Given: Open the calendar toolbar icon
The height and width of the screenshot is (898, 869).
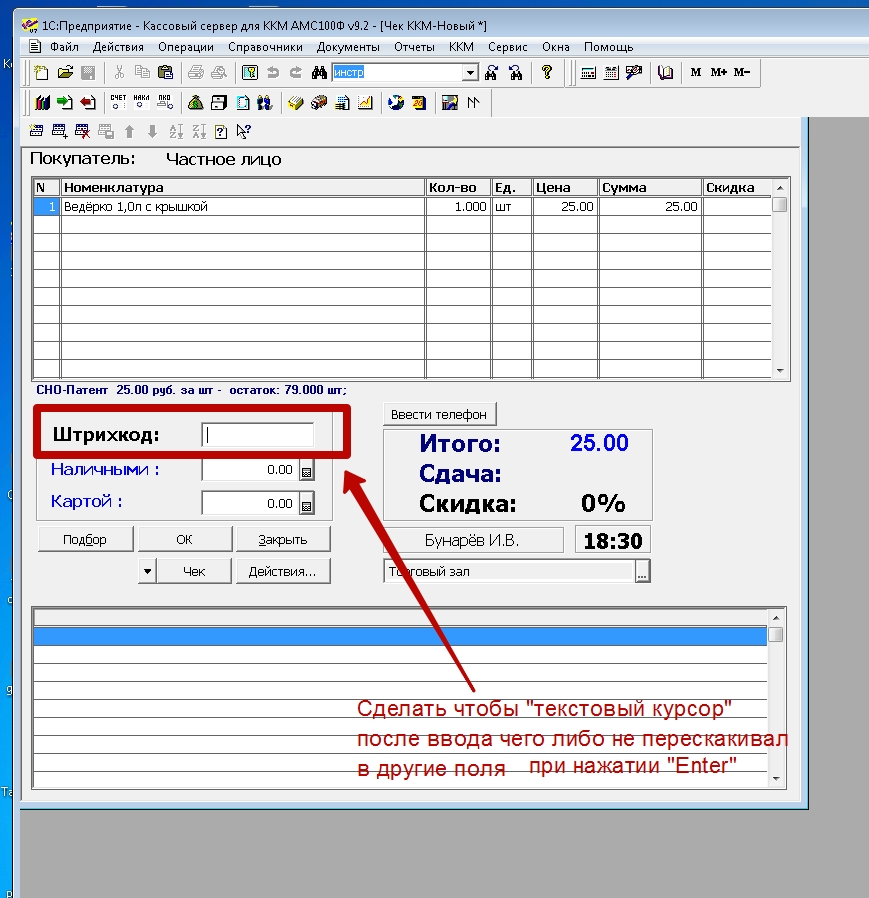Looking at the screenshot, I should click(611, 73).
